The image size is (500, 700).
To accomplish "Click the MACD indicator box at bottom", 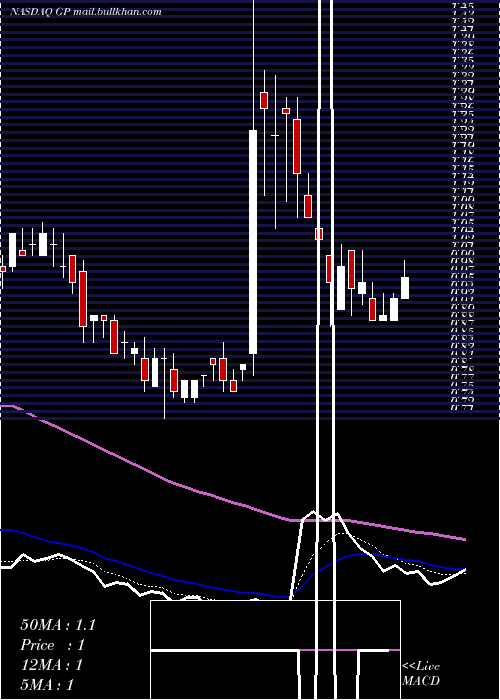I will [x=275, y=650].
